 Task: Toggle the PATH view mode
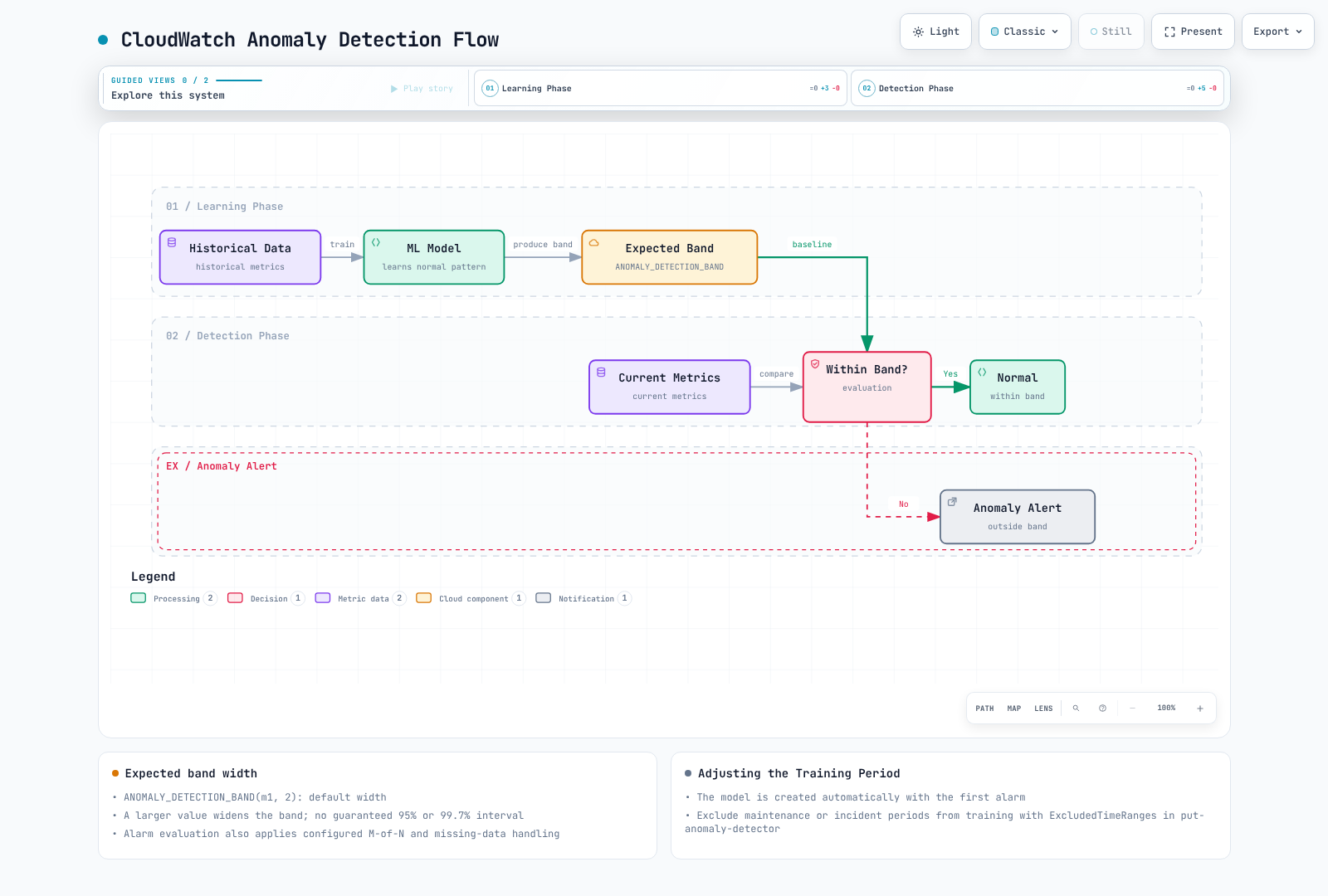click(984, 709)
